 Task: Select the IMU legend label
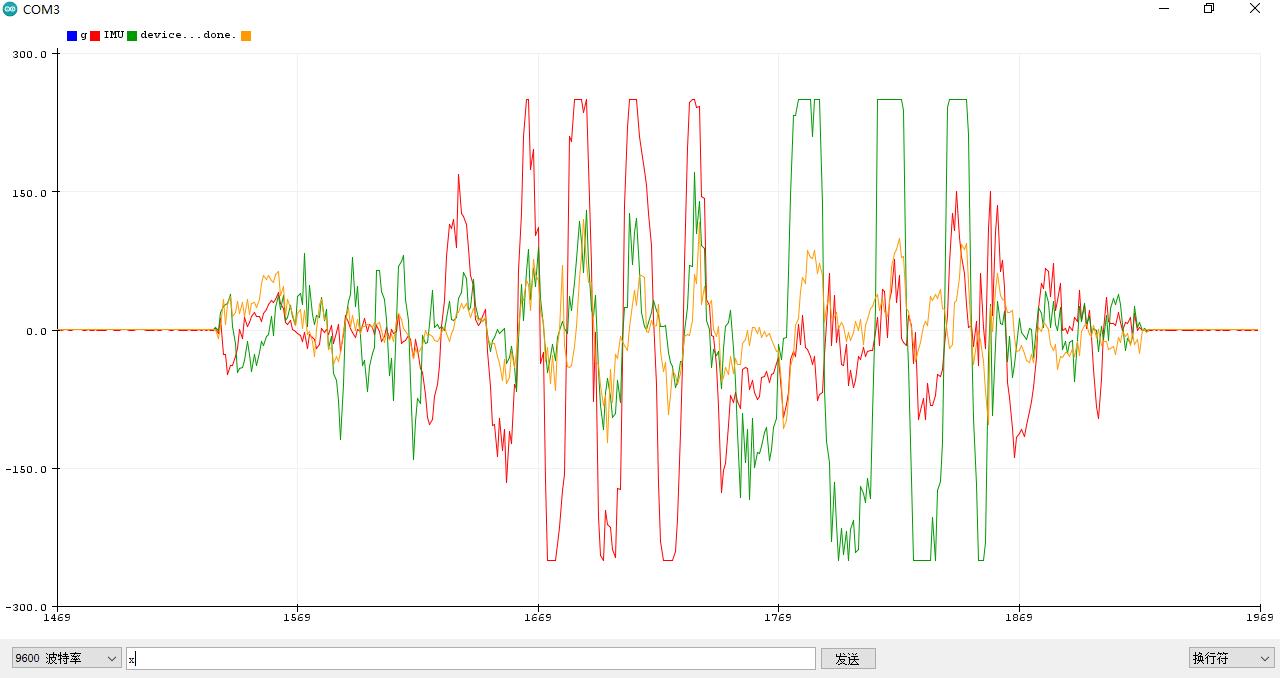pyautogui.click(x=114, y=35)
